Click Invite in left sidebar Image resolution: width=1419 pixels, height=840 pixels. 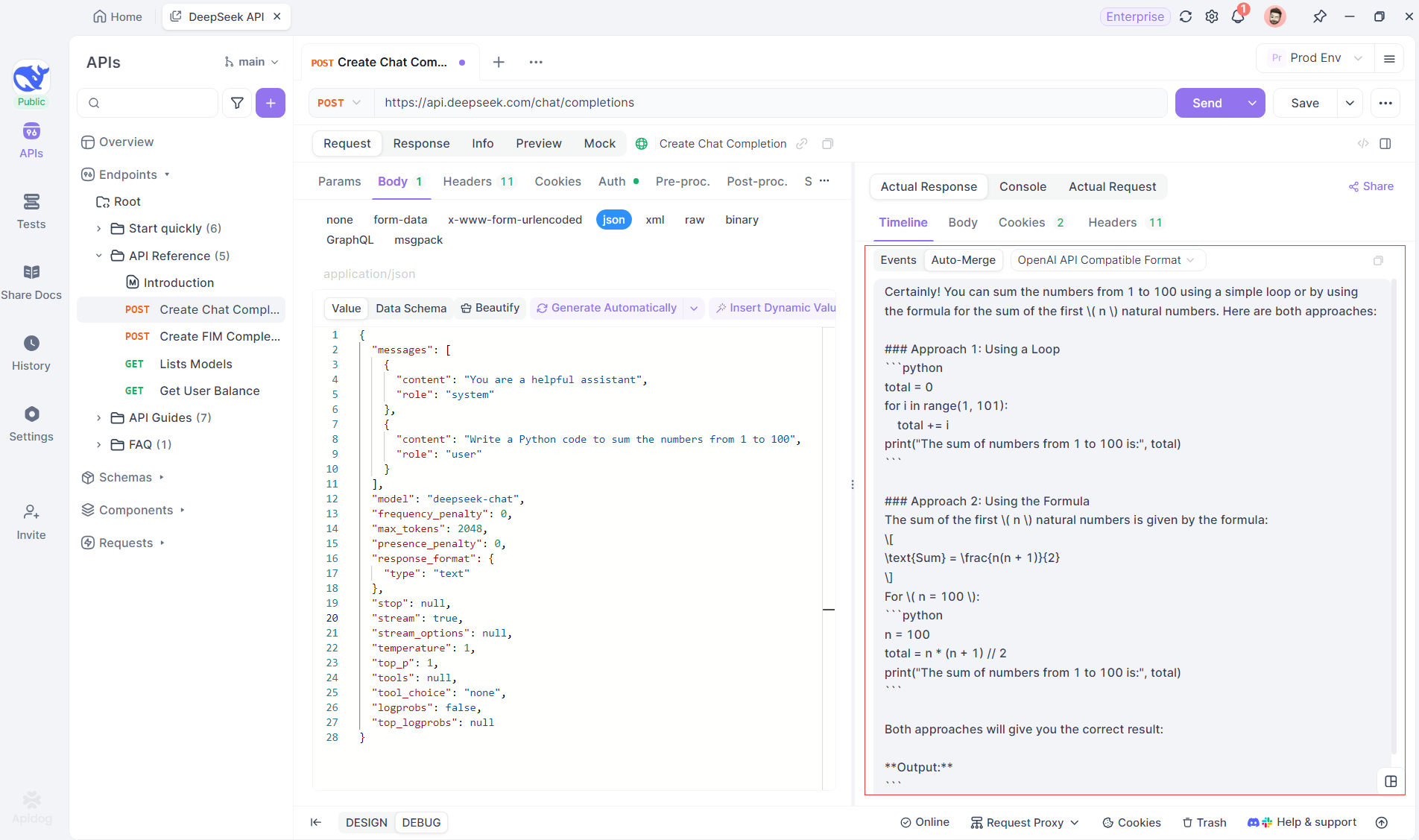[31, 522]
